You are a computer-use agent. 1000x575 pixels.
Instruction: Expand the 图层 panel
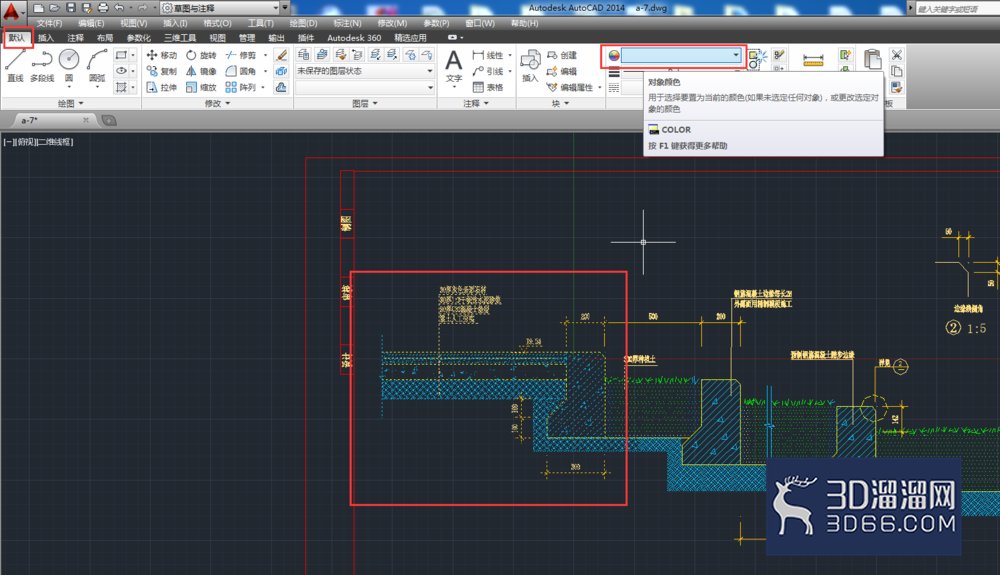click(x=365, y=103)
